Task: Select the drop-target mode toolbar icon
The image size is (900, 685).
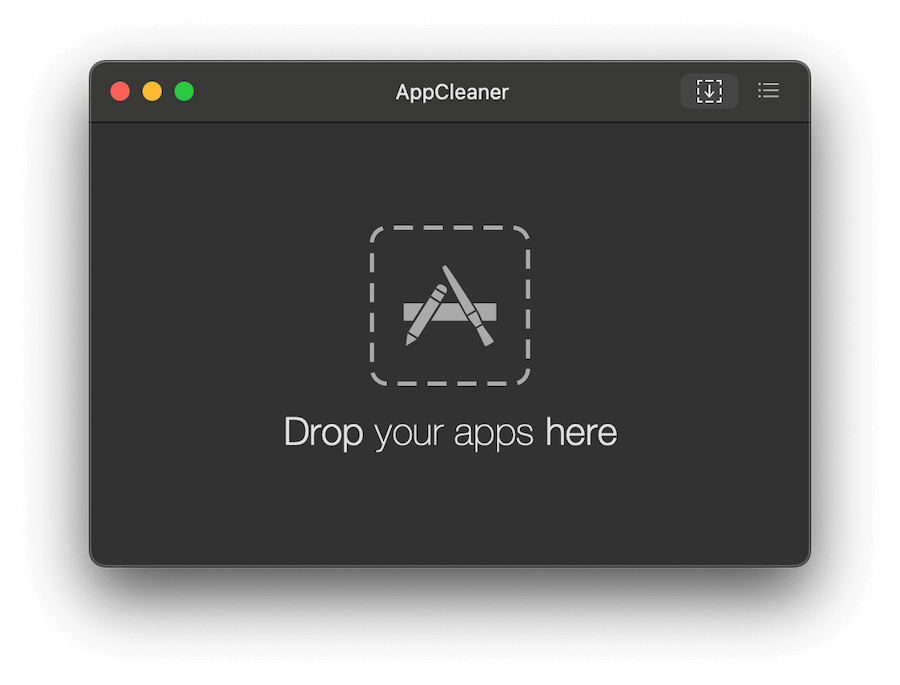Action: 709,91
